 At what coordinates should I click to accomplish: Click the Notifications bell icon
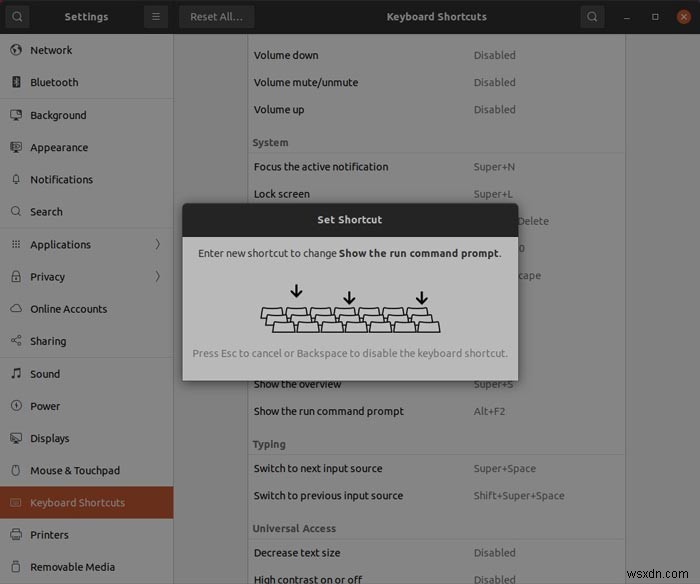coord(16,179)
